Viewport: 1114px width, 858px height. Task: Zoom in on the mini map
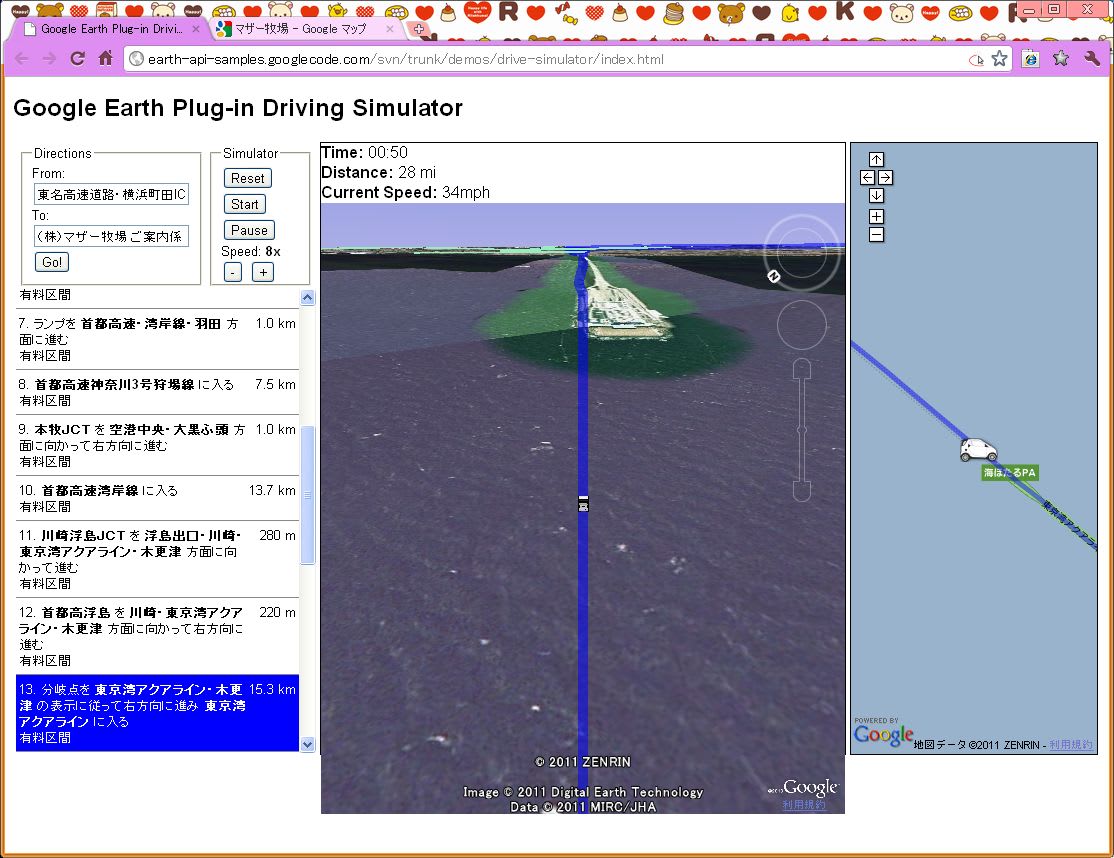click(x=876, y=216)
